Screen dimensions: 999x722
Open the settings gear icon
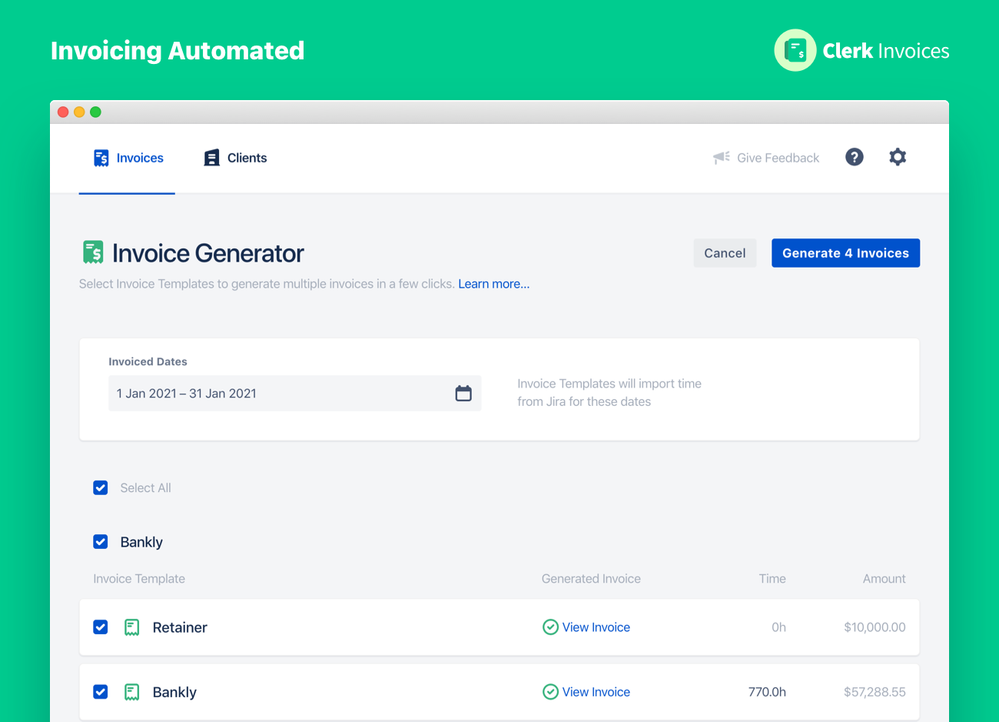click(897, 157)
